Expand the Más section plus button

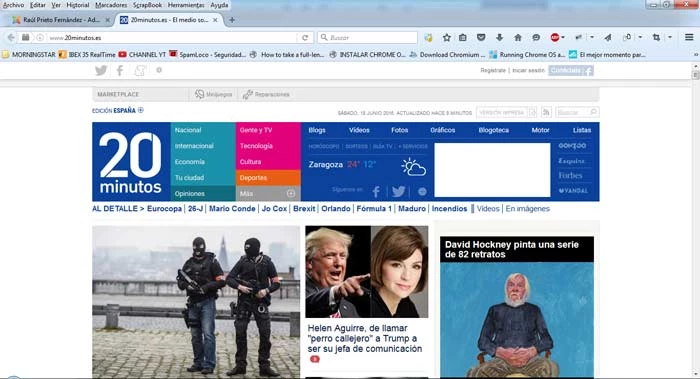click(291, 193)
